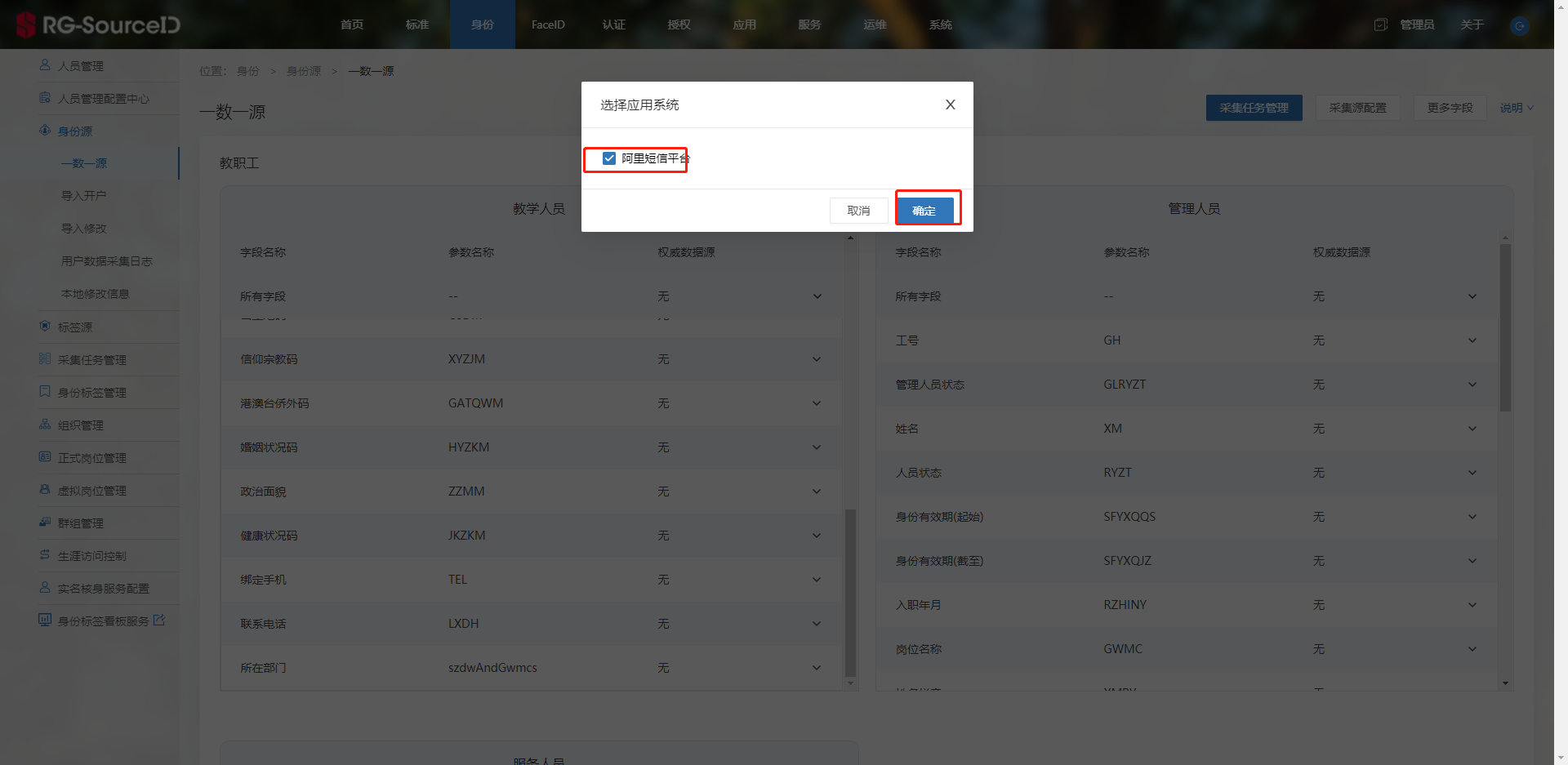This screenshot has width=1568, height=765.
Task: Select 用户数据采集日志 in the sidebar
Action: 107,261
